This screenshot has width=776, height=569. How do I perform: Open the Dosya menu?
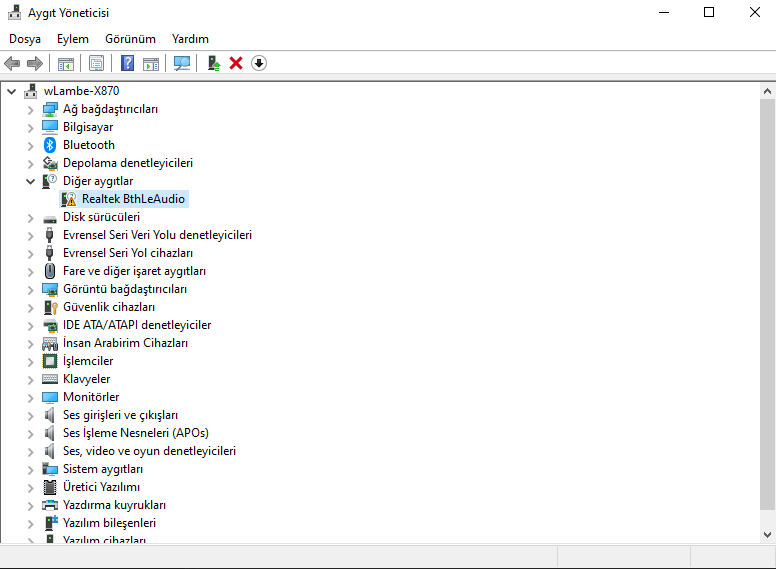(x=25, y=39)
